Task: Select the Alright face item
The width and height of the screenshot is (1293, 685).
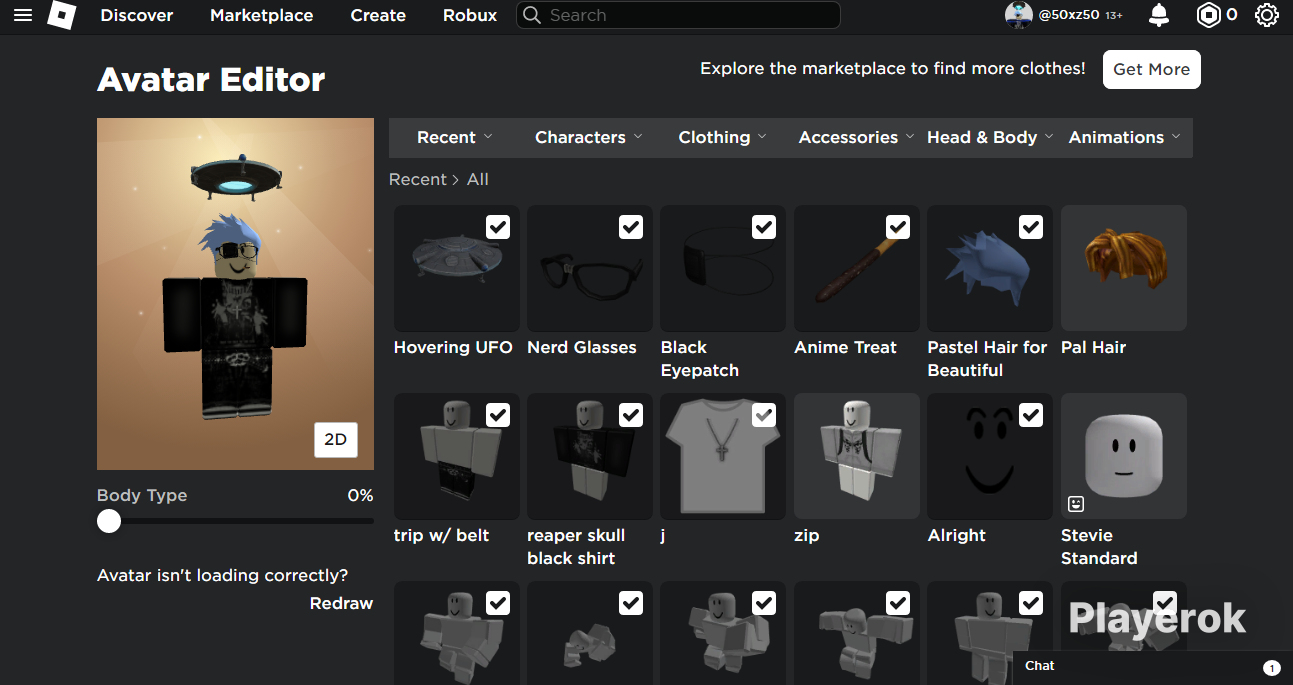Action: [x=990, y=456]
